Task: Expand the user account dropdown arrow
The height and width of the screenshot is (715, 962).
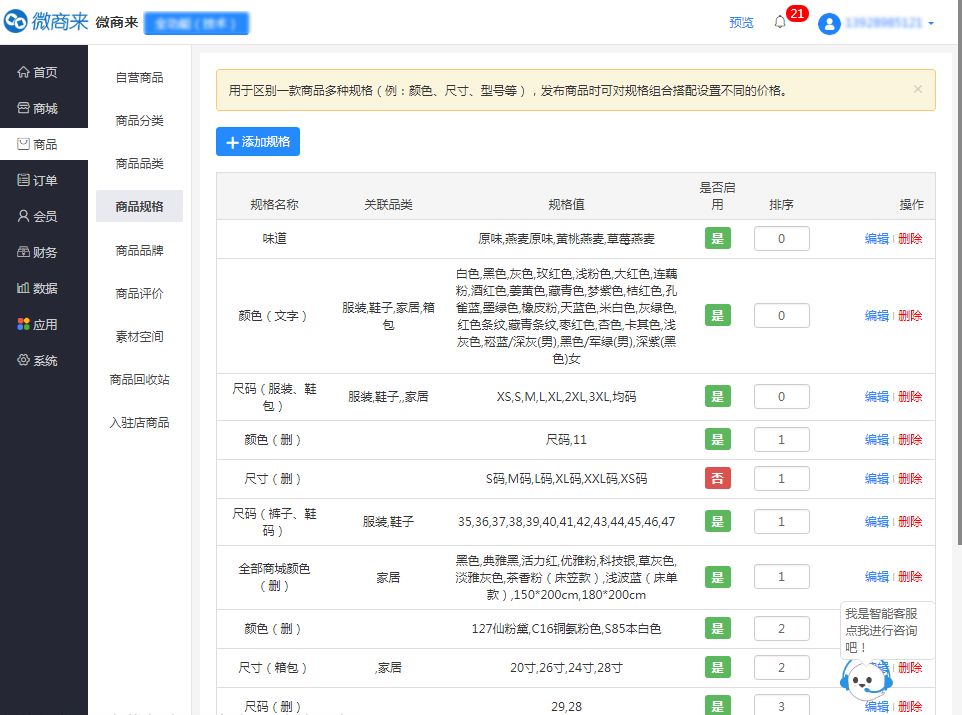Action: [x=932, y=23]
